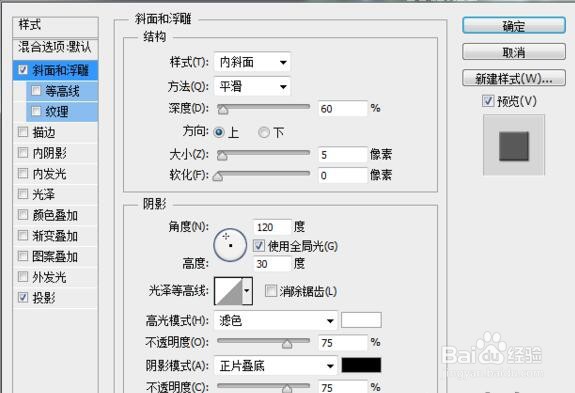Enable the 等高线 checkbox
The width and height of the screenshot is (575, 393).
coord(36,90)
